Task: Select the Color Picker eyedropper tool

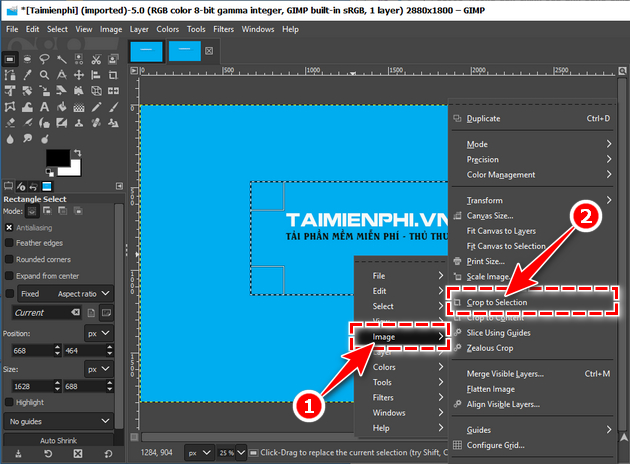Action: [27, 75]
